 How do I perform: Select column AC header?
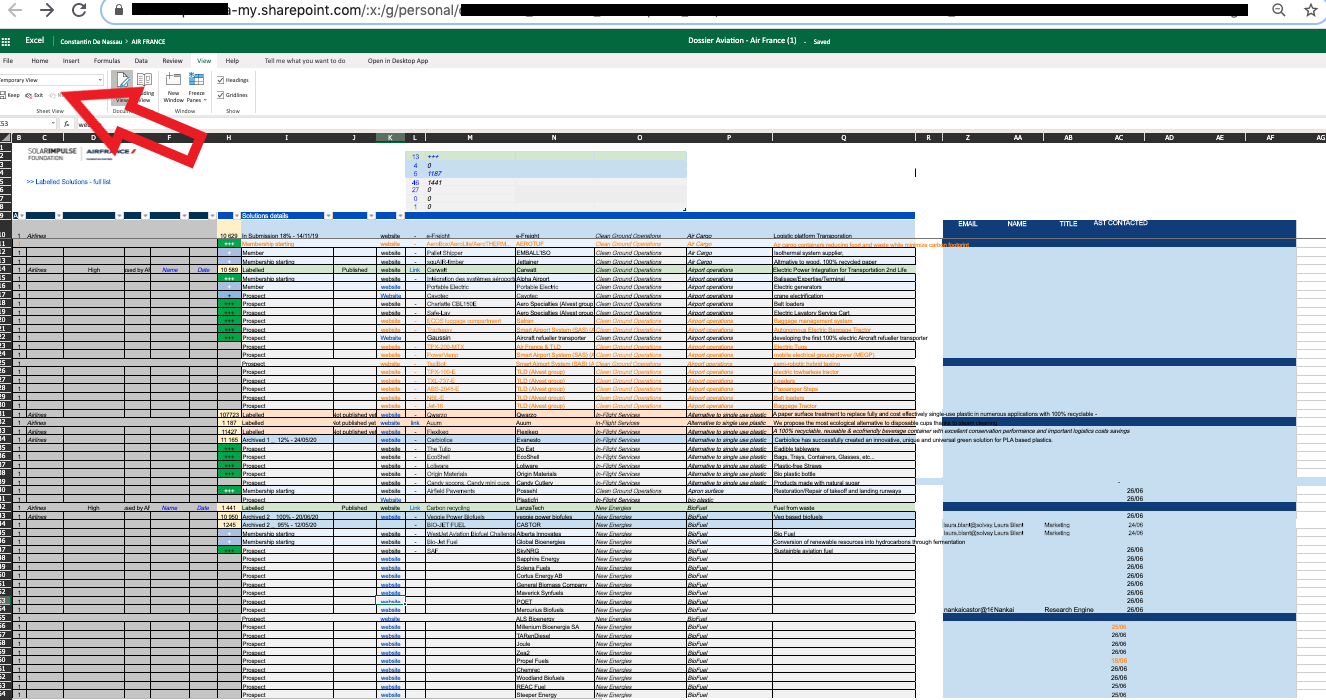point(1119,137)
